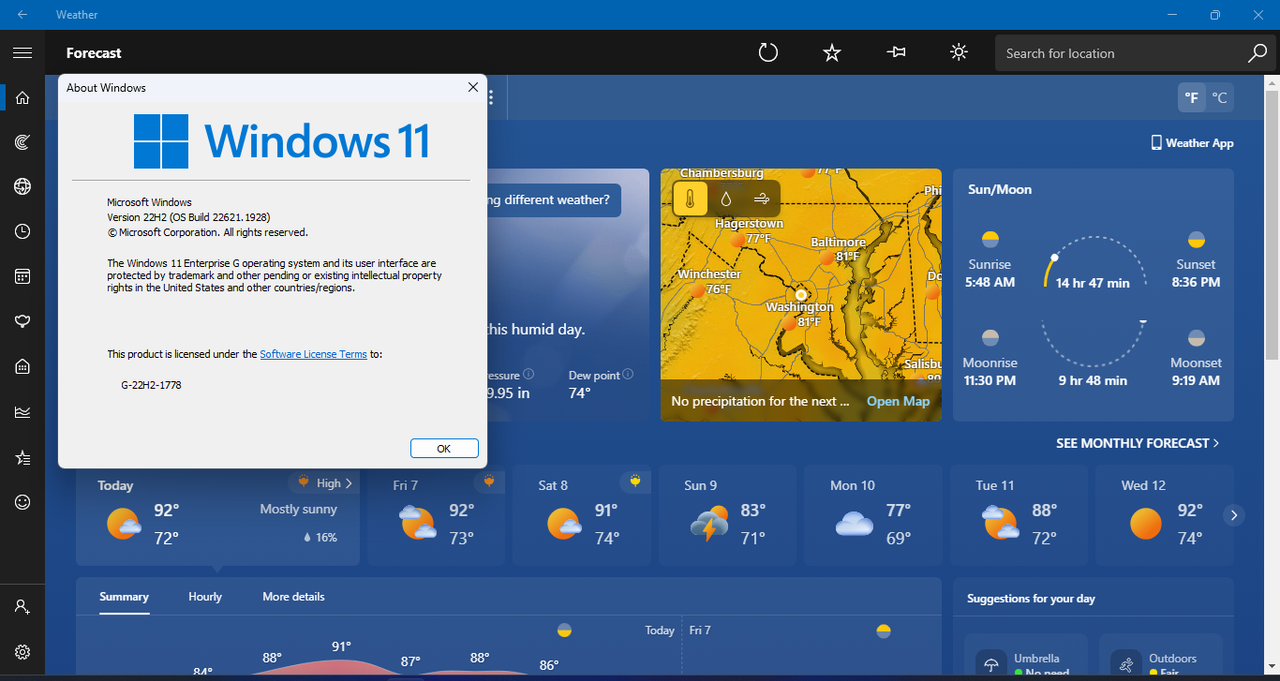This screenshot has height=681, width=1280.
Task: Open Favorites star-list icon in sidebar
Action: pyautogui.click(x=22, y=457)
